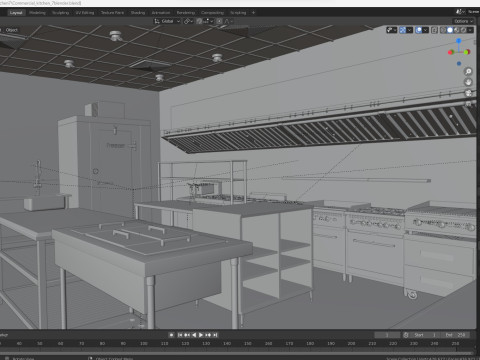Toggle viewport overlays

(x=419, y=30)
